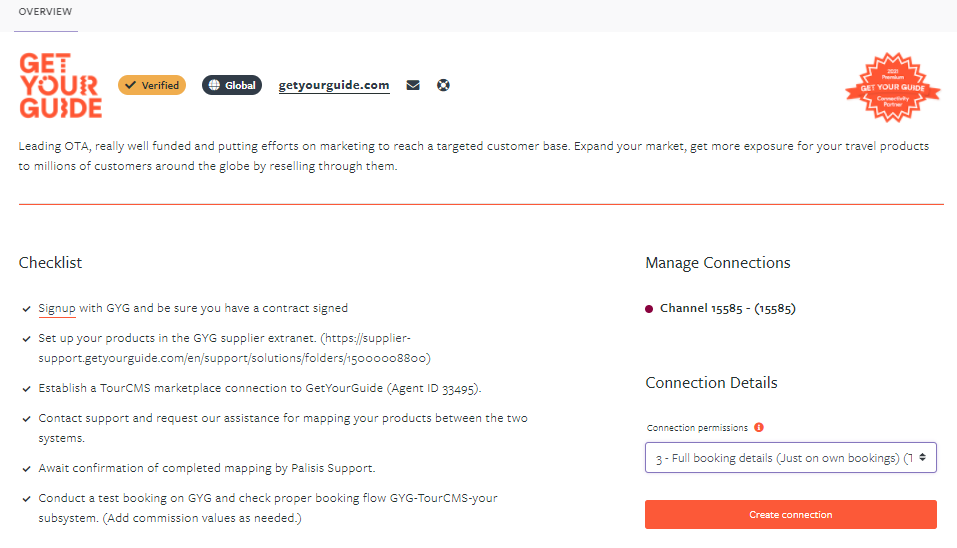The height and width of the screenshot is (548, 957).
Task: Click the Create connection button
Action: tap(790, 514)
